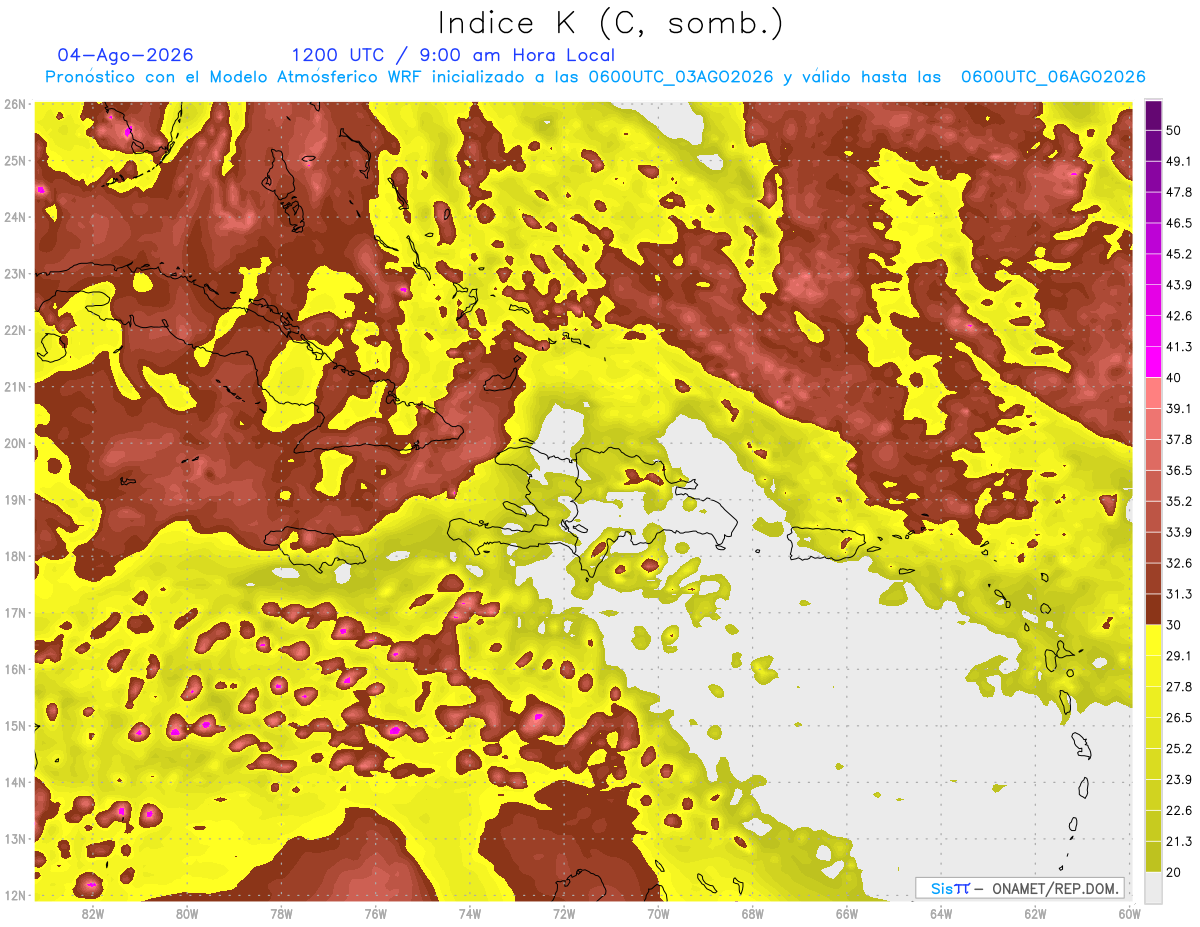Viewport: 1200px width, 927px height.
Task: Click the 20N latitude label
Action: click(15, 443)
